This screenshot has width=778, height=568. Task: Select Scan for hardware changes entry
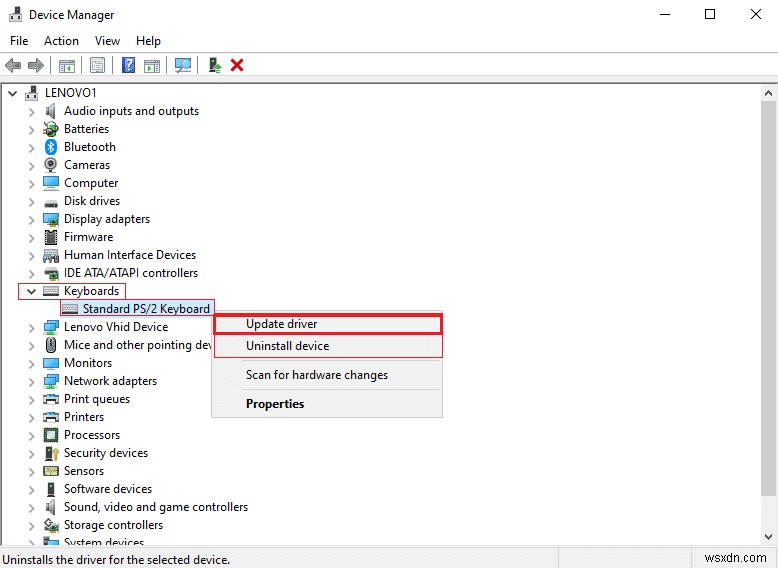[x=327, y=375]
